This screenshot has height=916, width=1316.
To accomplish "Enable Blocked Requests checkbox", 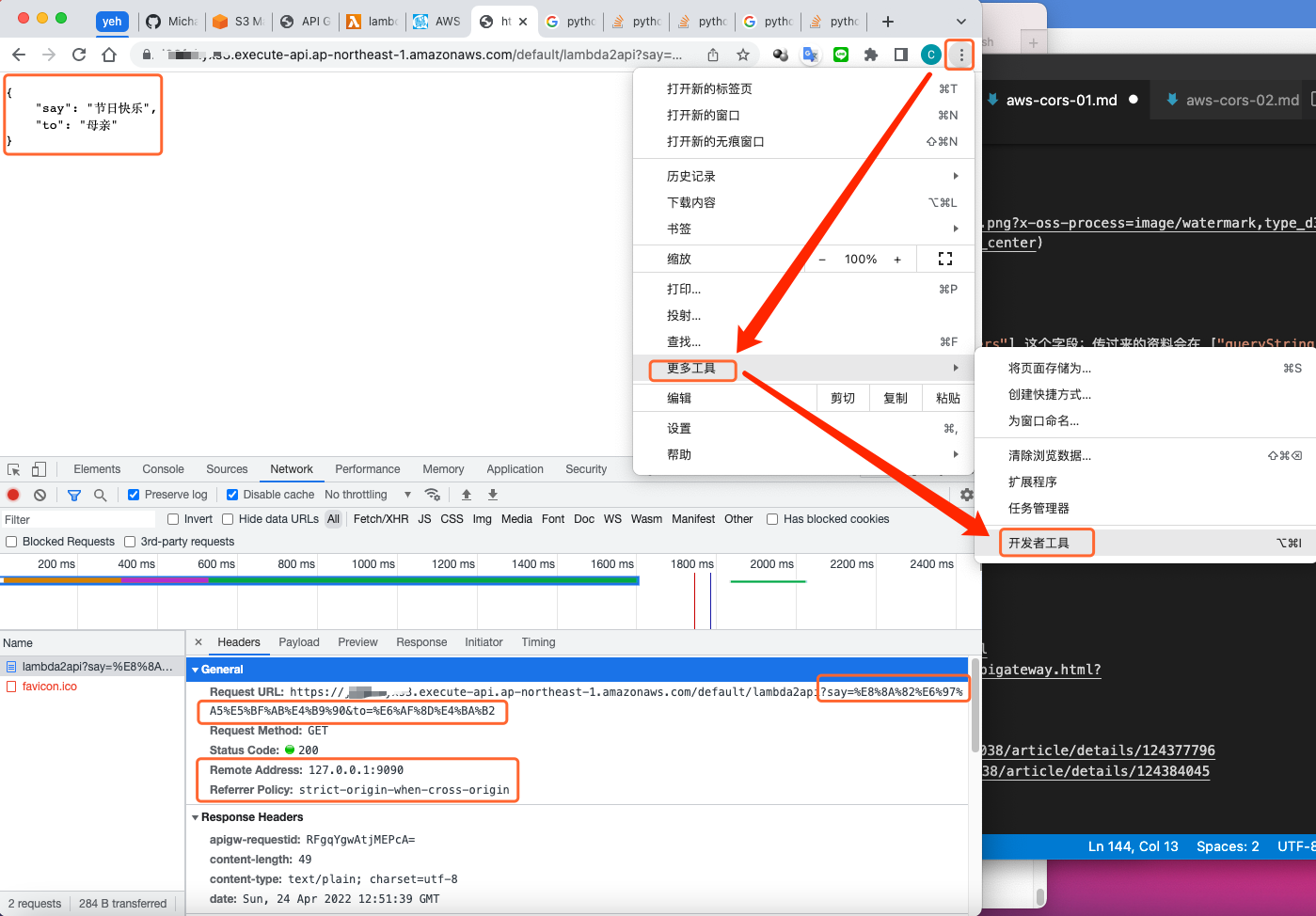I will point(11,542).
